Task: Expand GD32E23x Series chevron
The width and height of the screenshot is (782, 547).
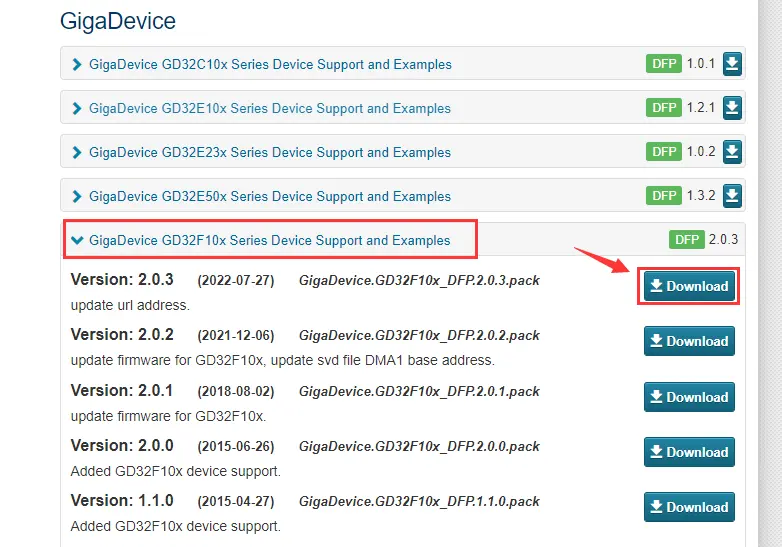Action: point(77,152)
